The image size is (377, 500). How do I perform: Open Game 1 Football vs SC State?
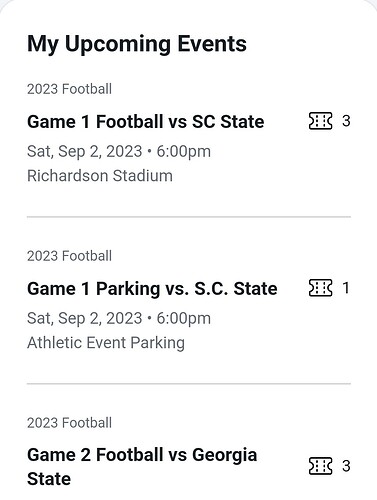[146, 121]
